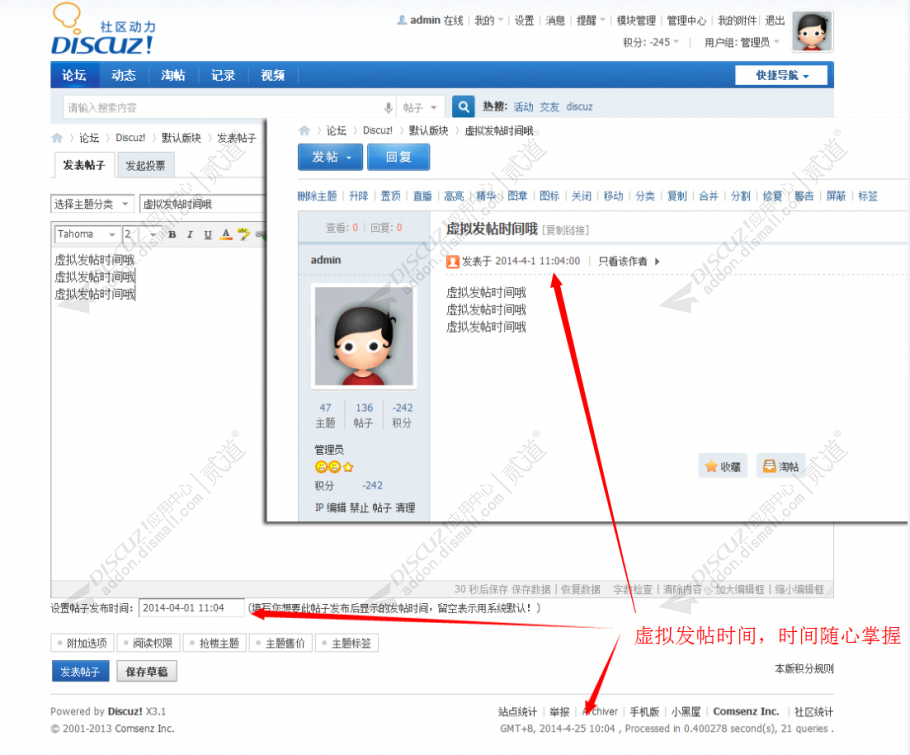
Task: Click the microphone voice search icon
Action: click(388, 107)
